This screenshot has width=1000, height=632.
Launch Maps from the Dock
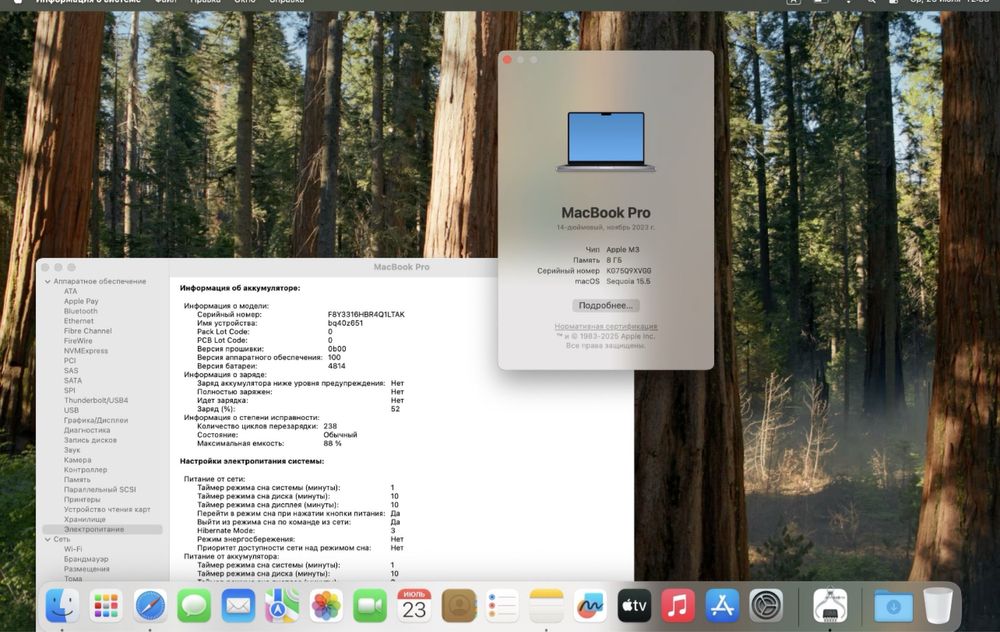tap(282, 605)
